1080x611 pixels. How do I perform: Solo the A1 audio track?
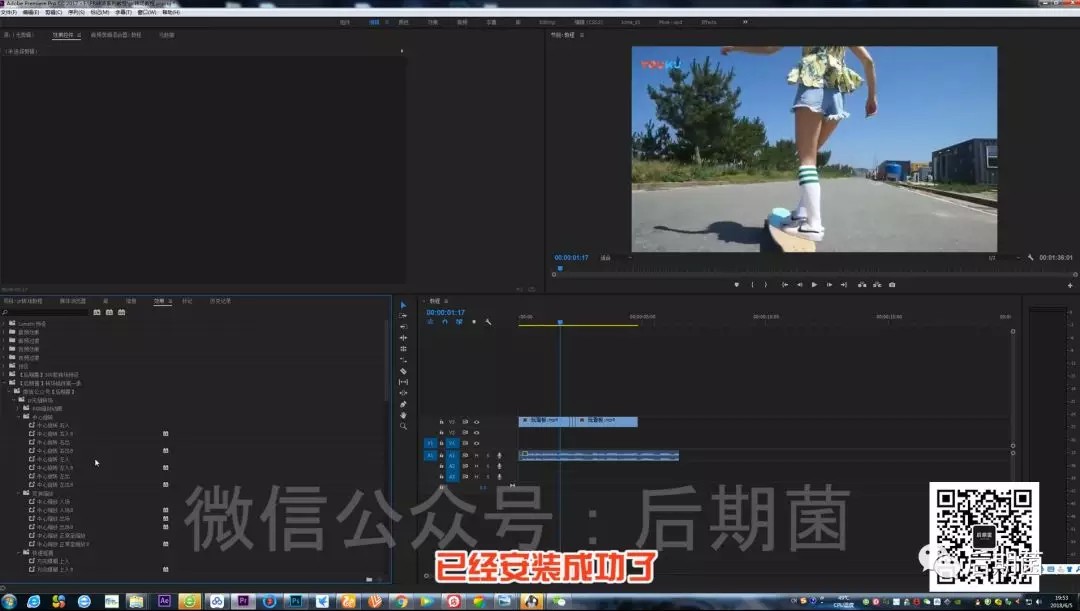tap(488, 455)
